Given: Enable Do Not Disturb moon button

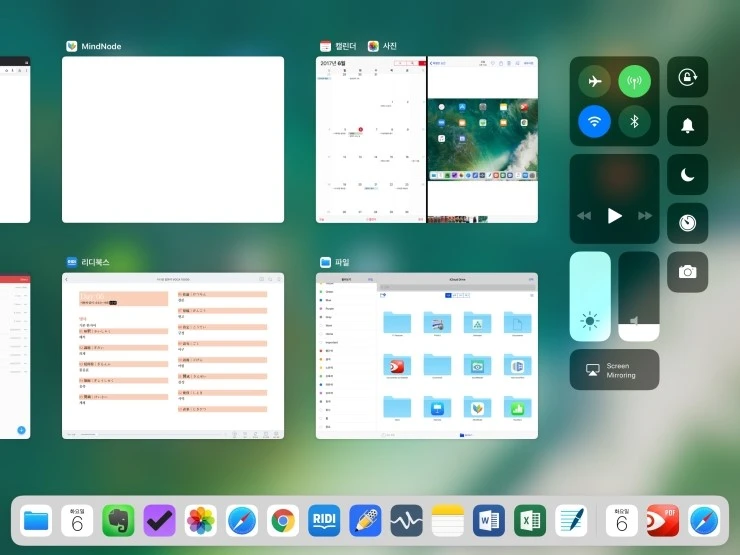Looking at the screenshot, I should pos(687,175).
